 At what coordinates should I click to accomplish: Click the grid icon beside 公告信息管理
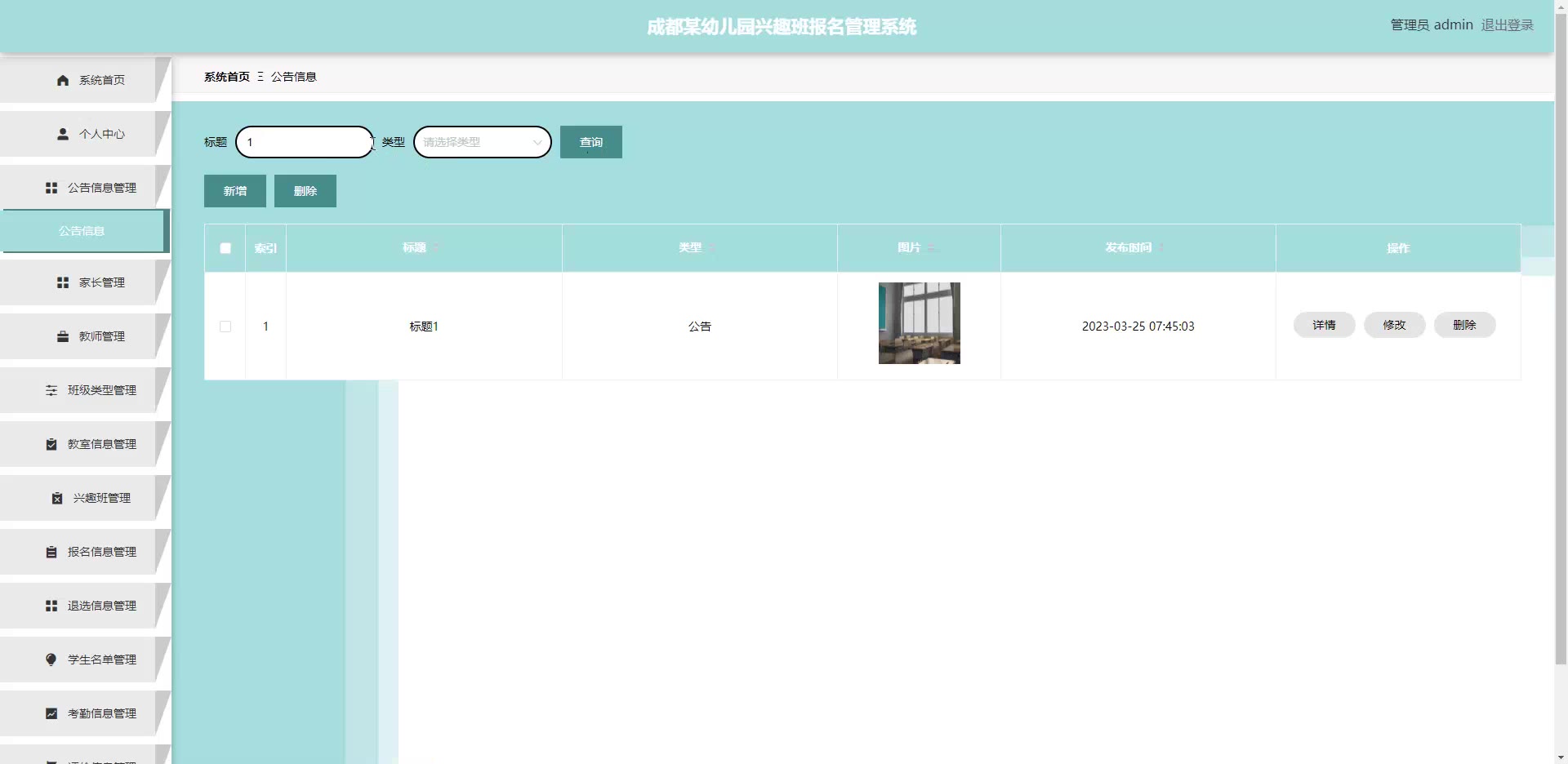click(51, 188)
